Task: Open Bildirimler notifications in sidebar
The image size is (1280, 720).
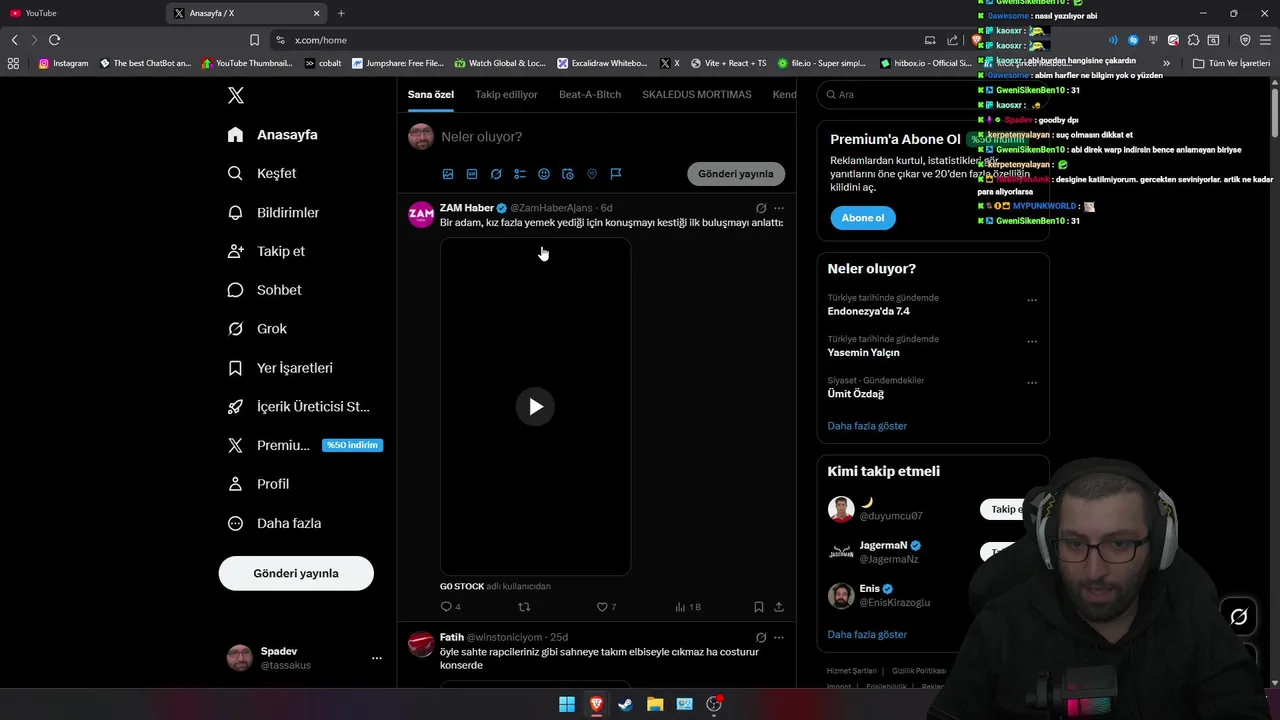Action: [x=274, y=213]
